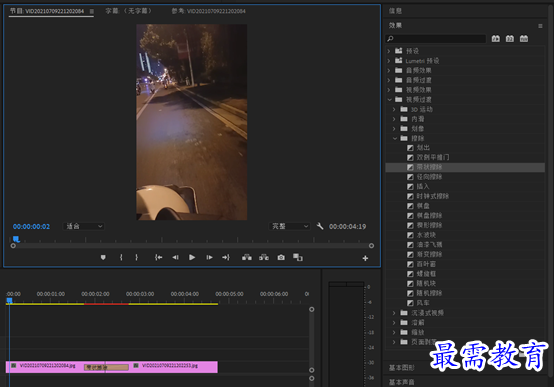Toggle the YUV effects filter icon

(524, 39)
